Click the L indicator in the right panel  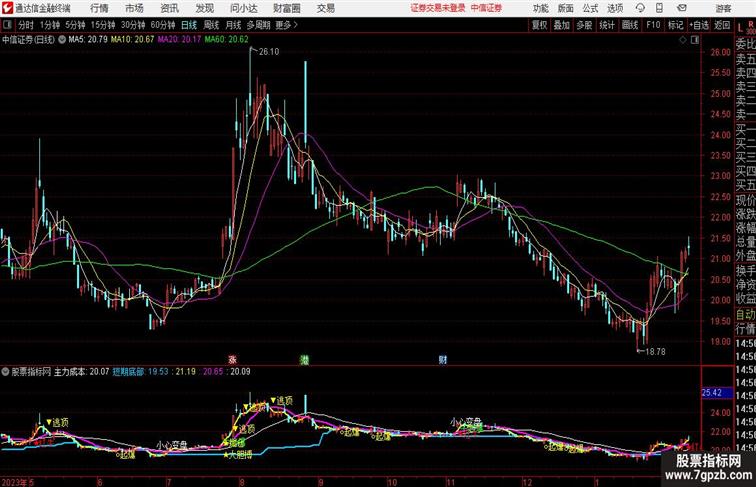[x=740, y=29]
